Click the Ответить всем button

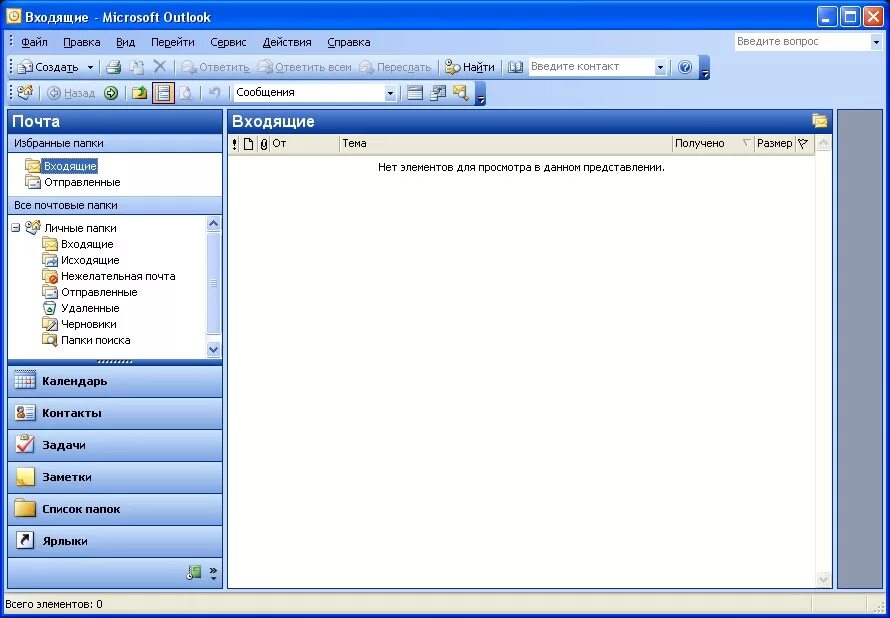304,68
